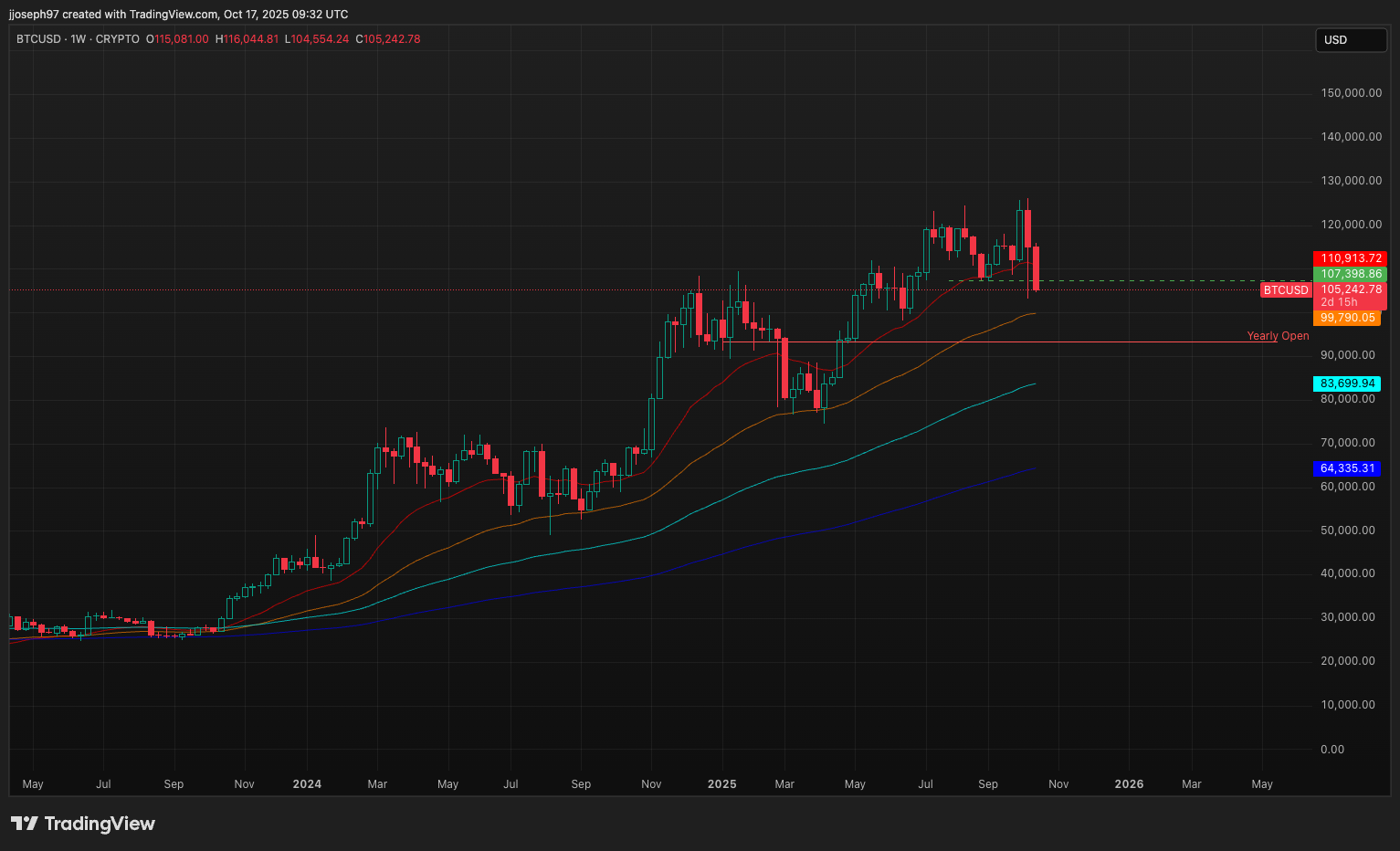Select the Yearly Open line label
1400x851 pixels.
point(1278,336)
